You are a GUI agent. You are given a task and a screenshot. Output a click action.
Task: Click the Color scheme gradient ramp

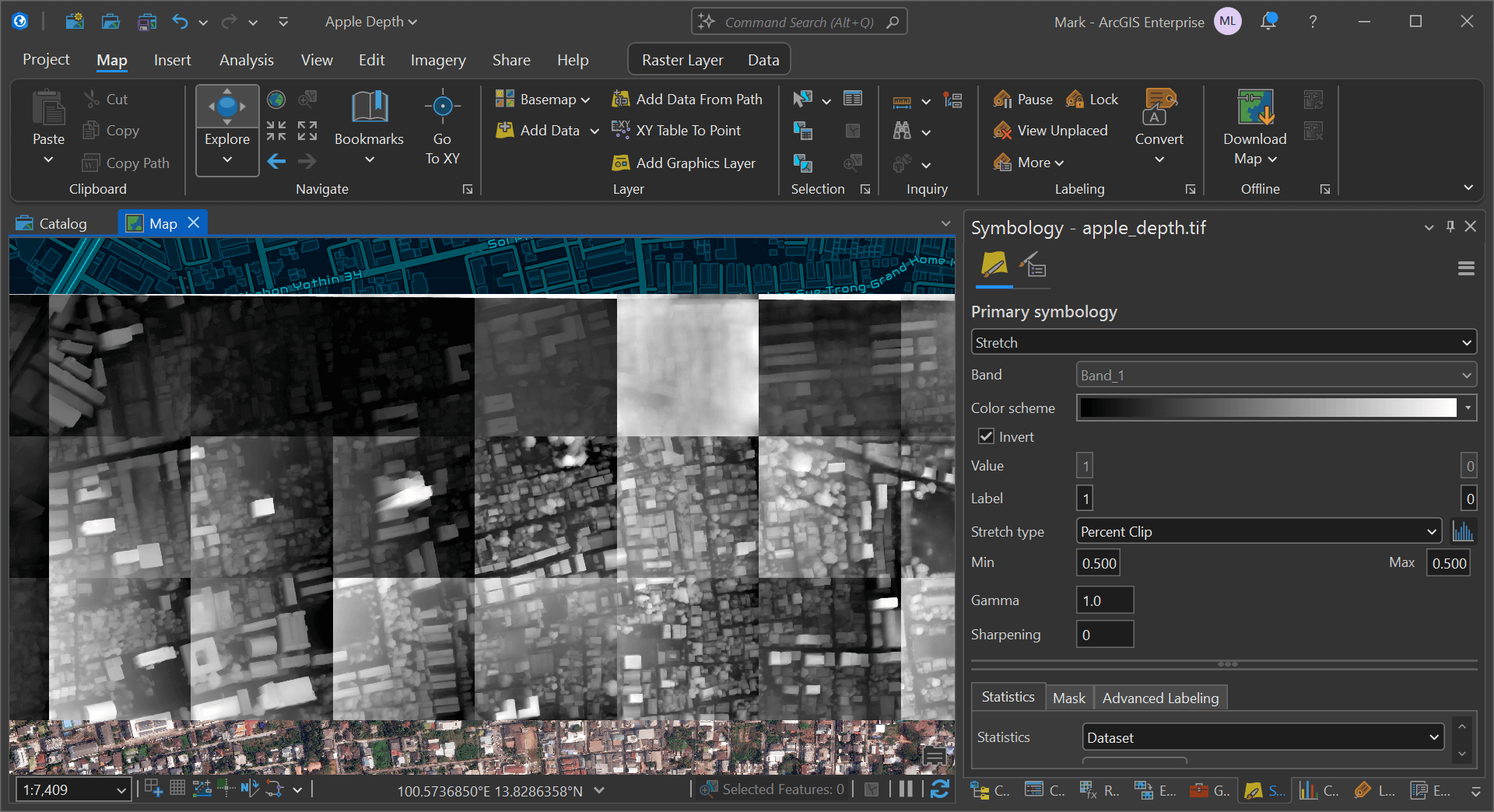pyautogui.click(x=1268, y=408)
